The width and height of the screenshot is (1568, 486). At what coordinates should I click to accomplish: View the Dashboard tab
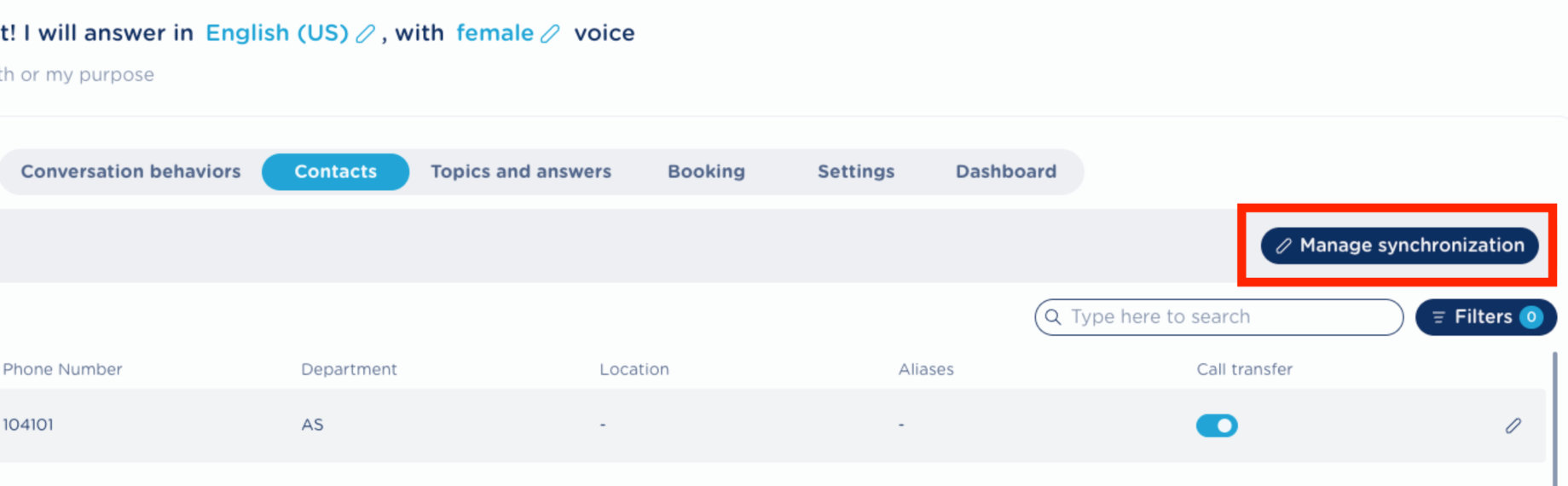click(1005, 171)
